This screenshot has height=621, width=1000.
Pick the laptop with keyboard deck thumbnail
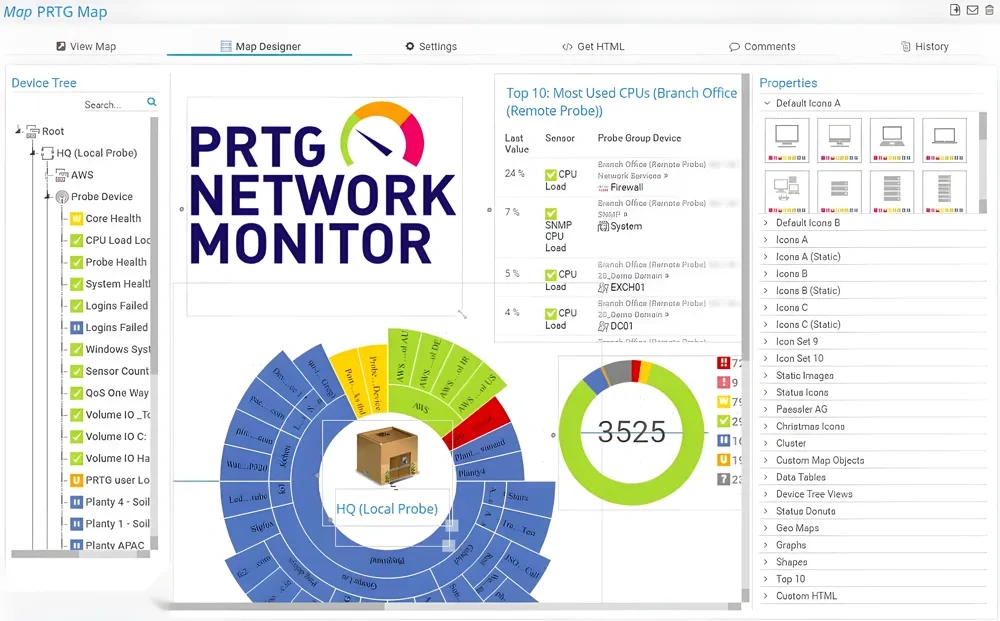892,140
